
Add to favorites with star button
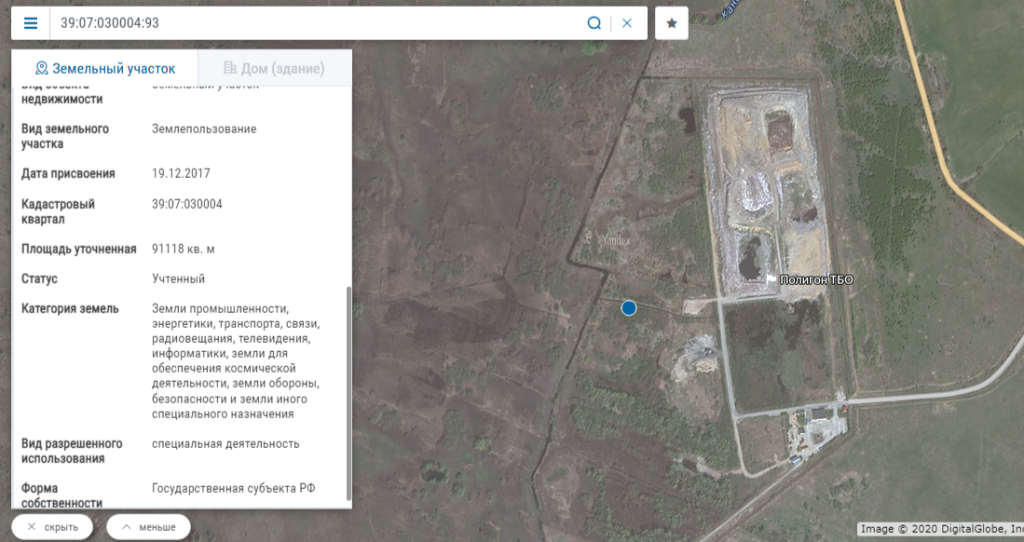tap(671, 24)
